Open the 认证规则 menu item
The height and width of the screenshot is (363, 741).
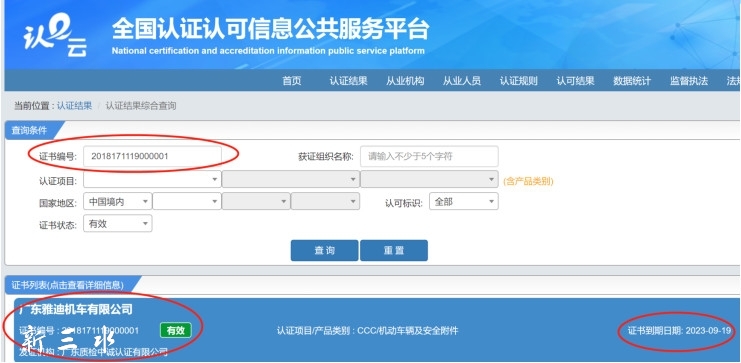pyautogui.click(x=518, y=81)
